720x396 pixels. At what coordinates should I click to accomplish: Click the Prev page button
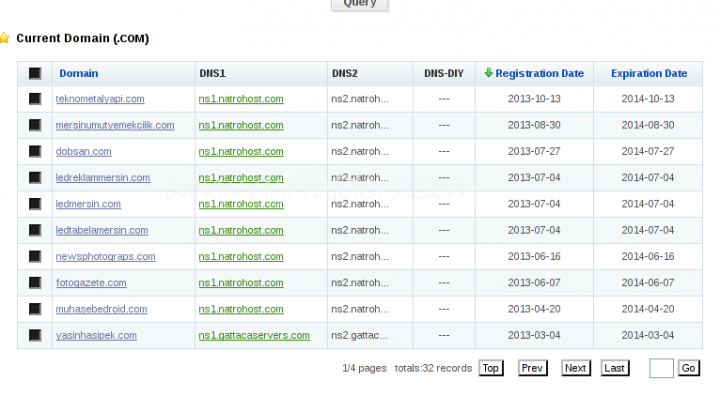pyautogui.click(x=532, y=368)
